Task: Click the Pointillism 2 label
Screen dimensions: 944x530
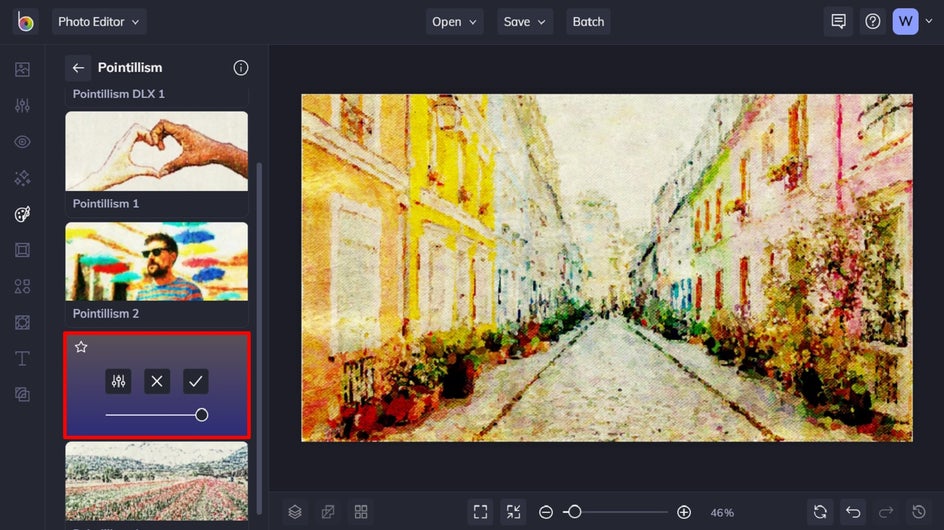Action: click(106, 314)
